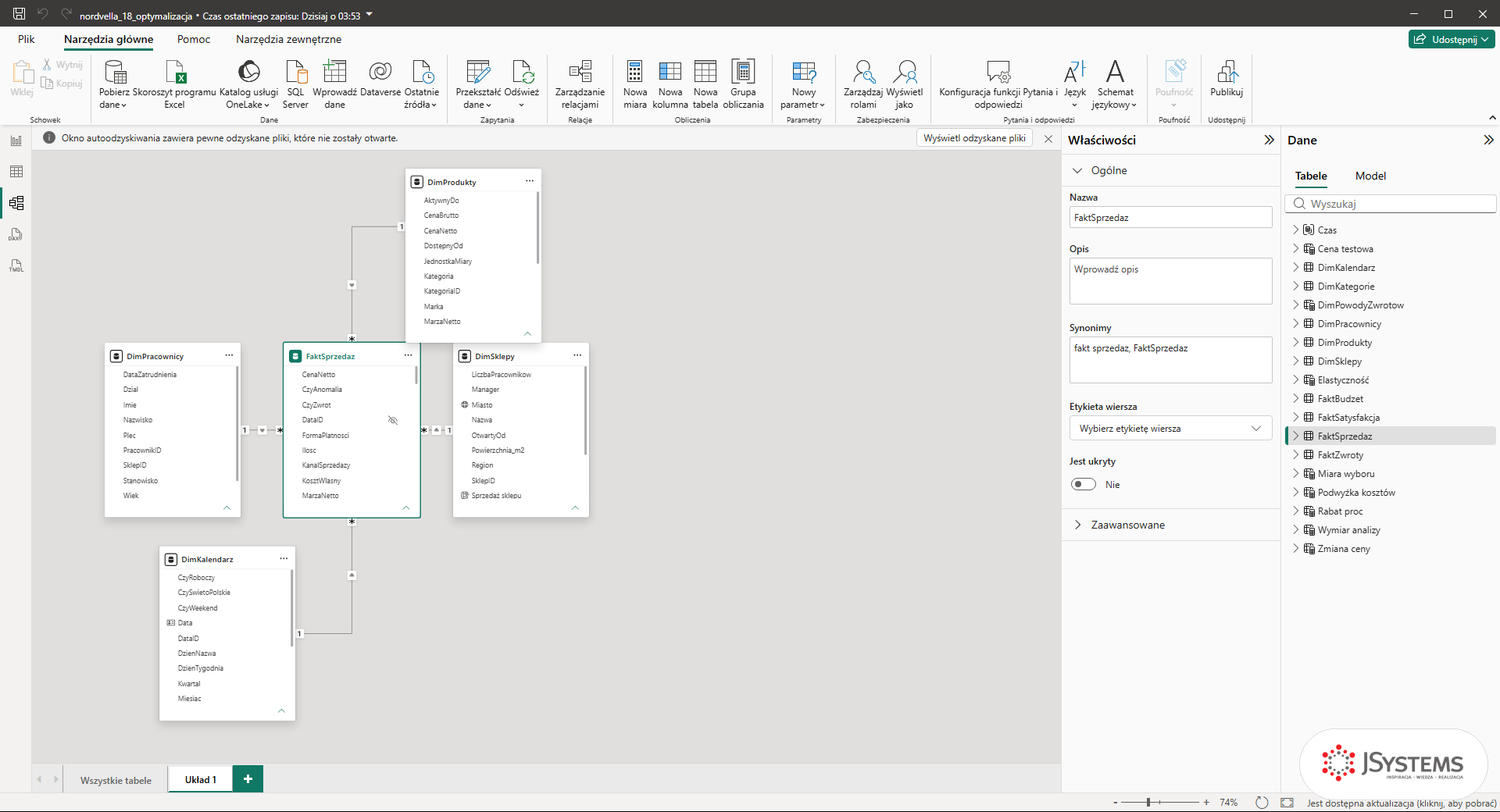Open the Wszystkie tabele layout tab
This screenshot has height=812, width=1500.
(x=116, y=780)
